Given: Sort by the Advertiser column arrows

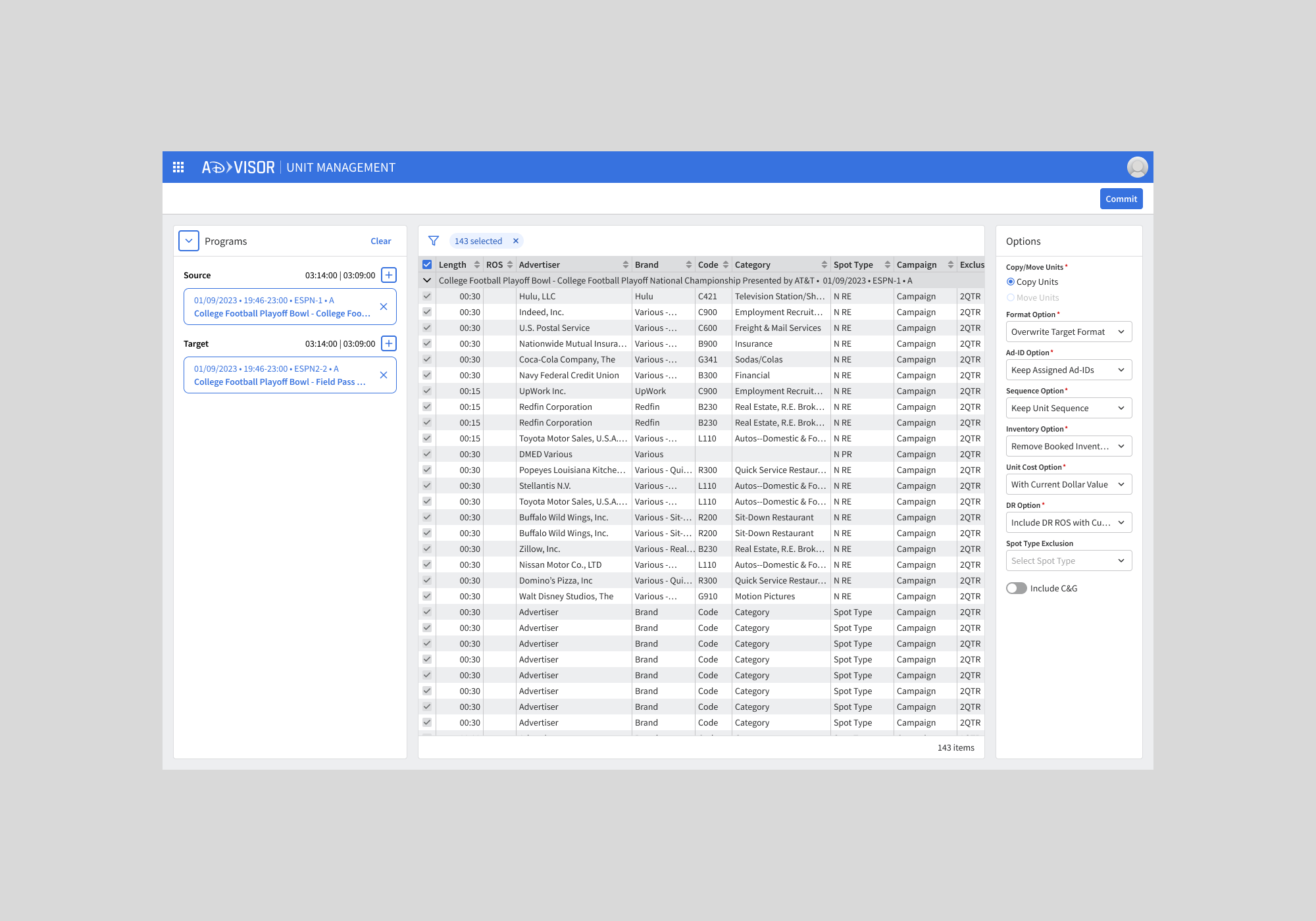Looking at the screenshot, I should point(625,264).
